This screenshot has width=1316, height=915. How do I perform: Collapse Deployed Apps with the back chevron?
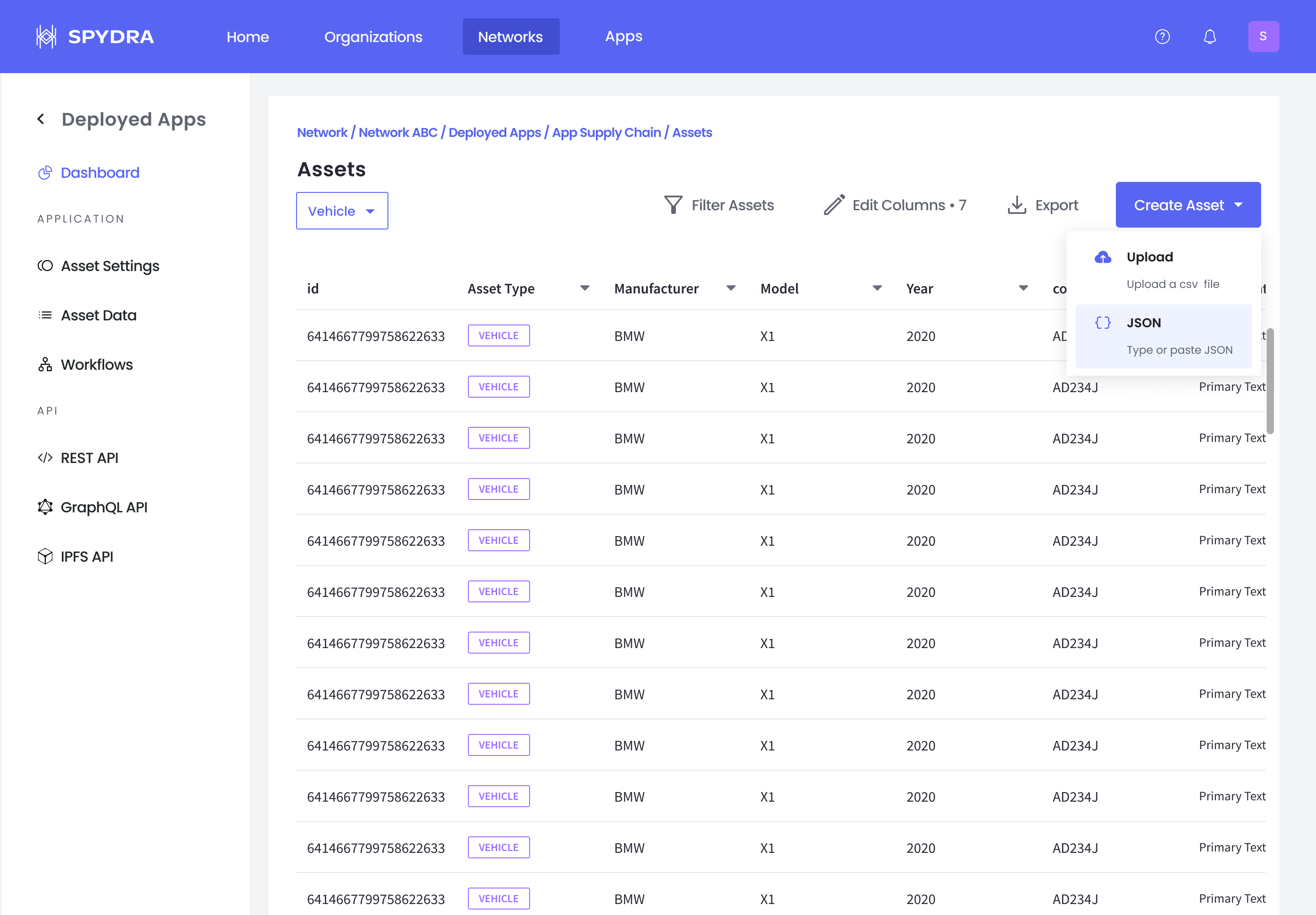pos(40,119)
